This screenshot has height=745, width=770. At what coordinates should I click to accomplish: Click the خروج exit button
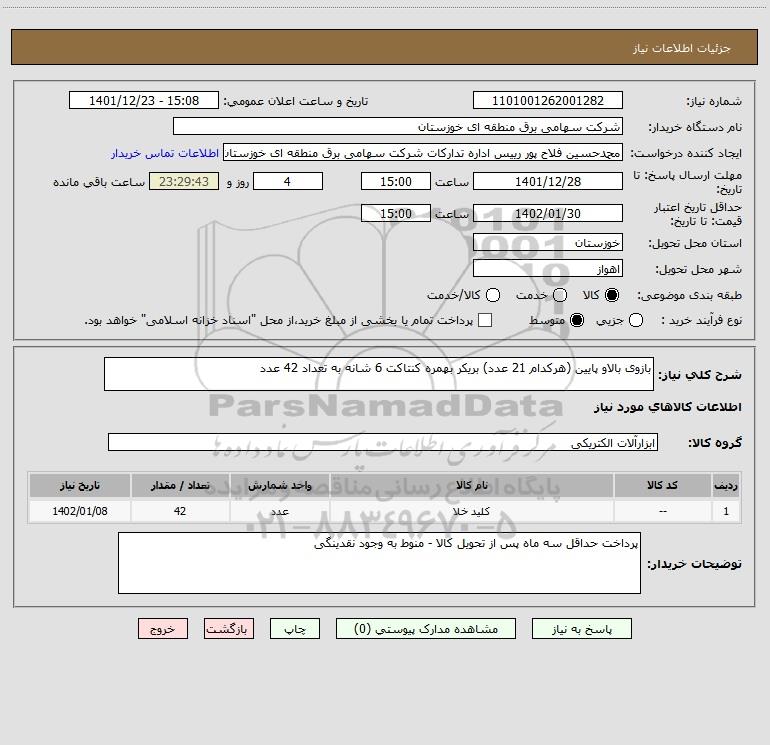pyautogui.click(x=163, y=629)
